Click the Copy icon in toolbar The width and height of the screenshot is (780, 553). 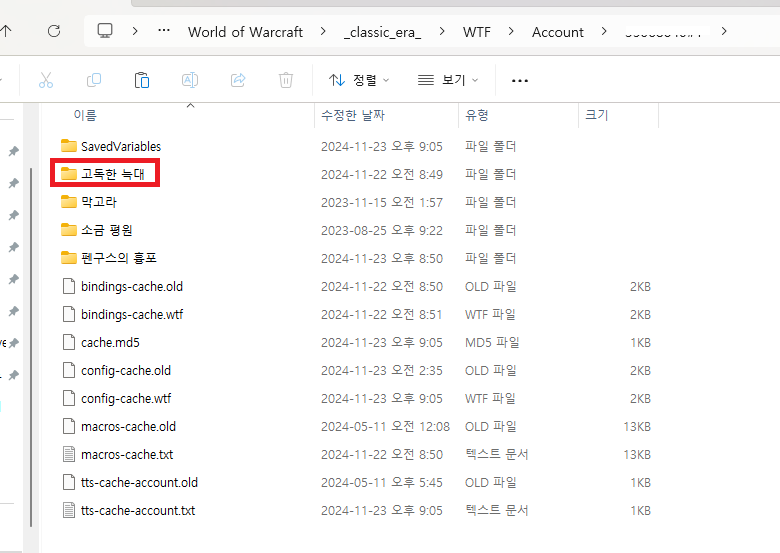coord(94,80)
